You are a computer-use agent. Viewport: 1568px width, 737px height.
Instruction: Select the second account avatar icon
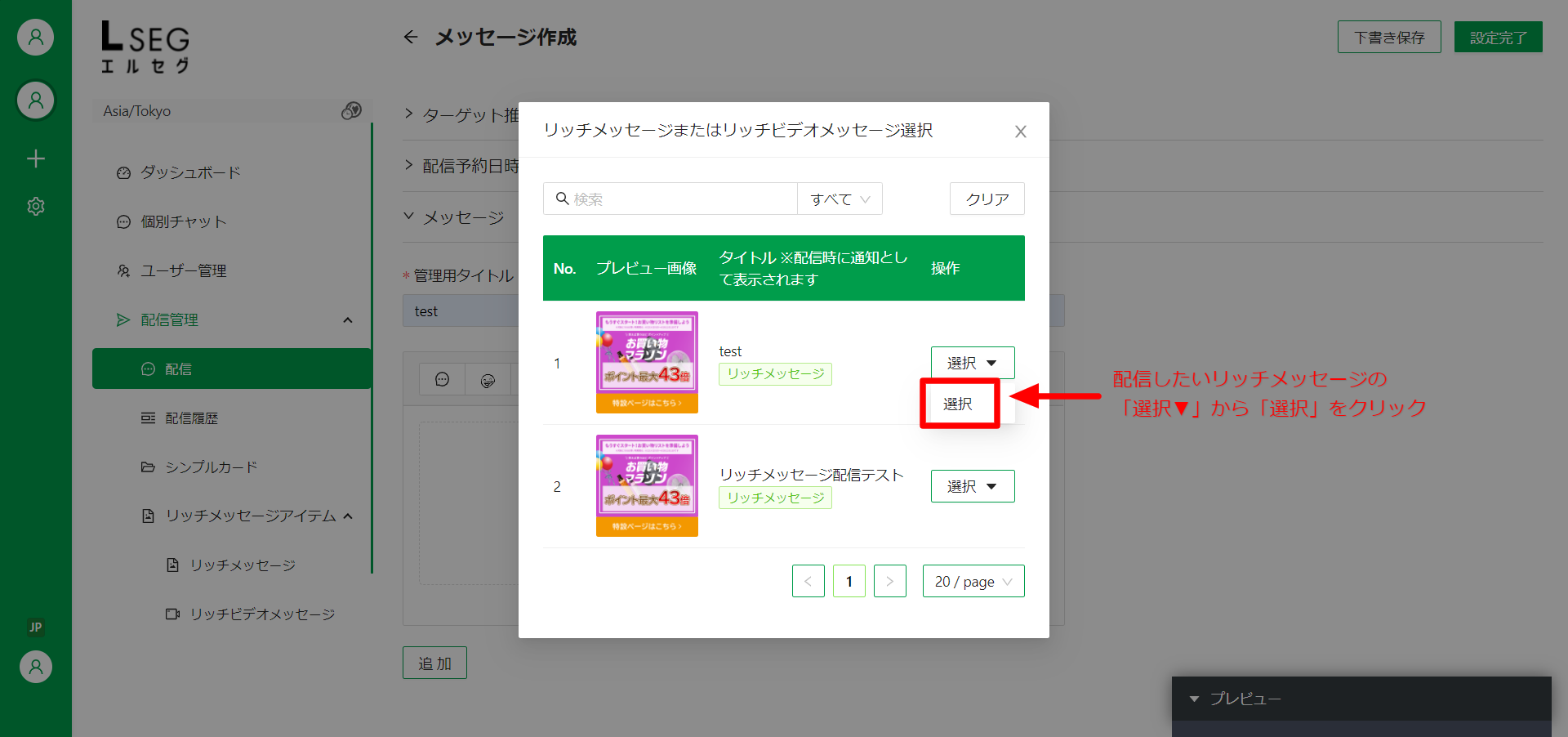click(36, 100)
